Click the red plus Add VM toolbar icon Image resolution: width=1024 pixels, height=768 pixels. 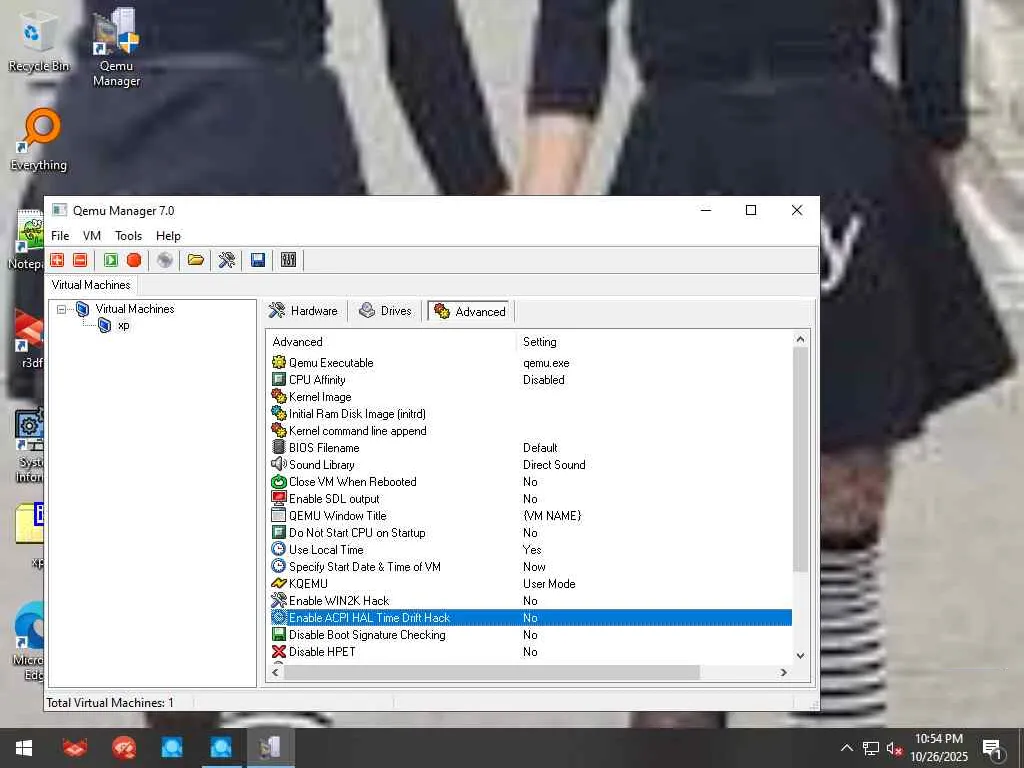pos(57,260)
